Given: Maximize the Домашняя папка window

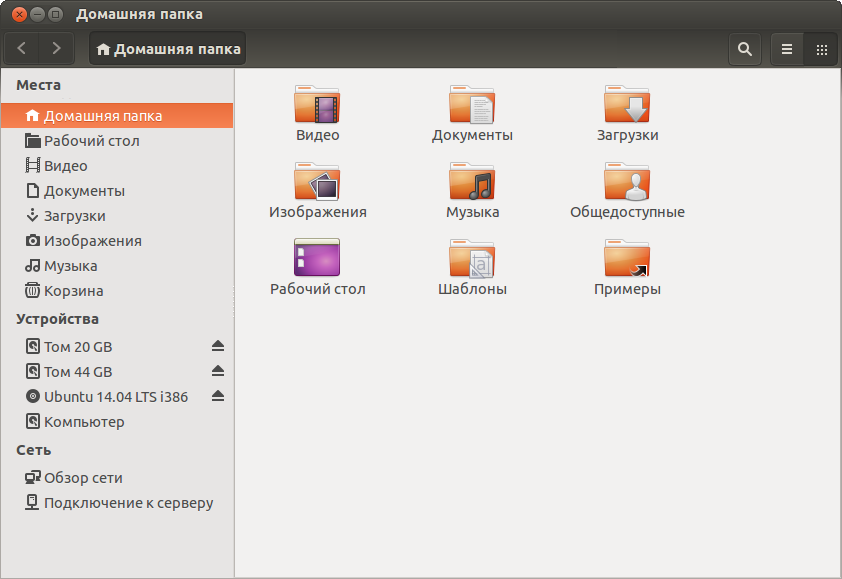Looking at the screenshot, I should point(55,15).
